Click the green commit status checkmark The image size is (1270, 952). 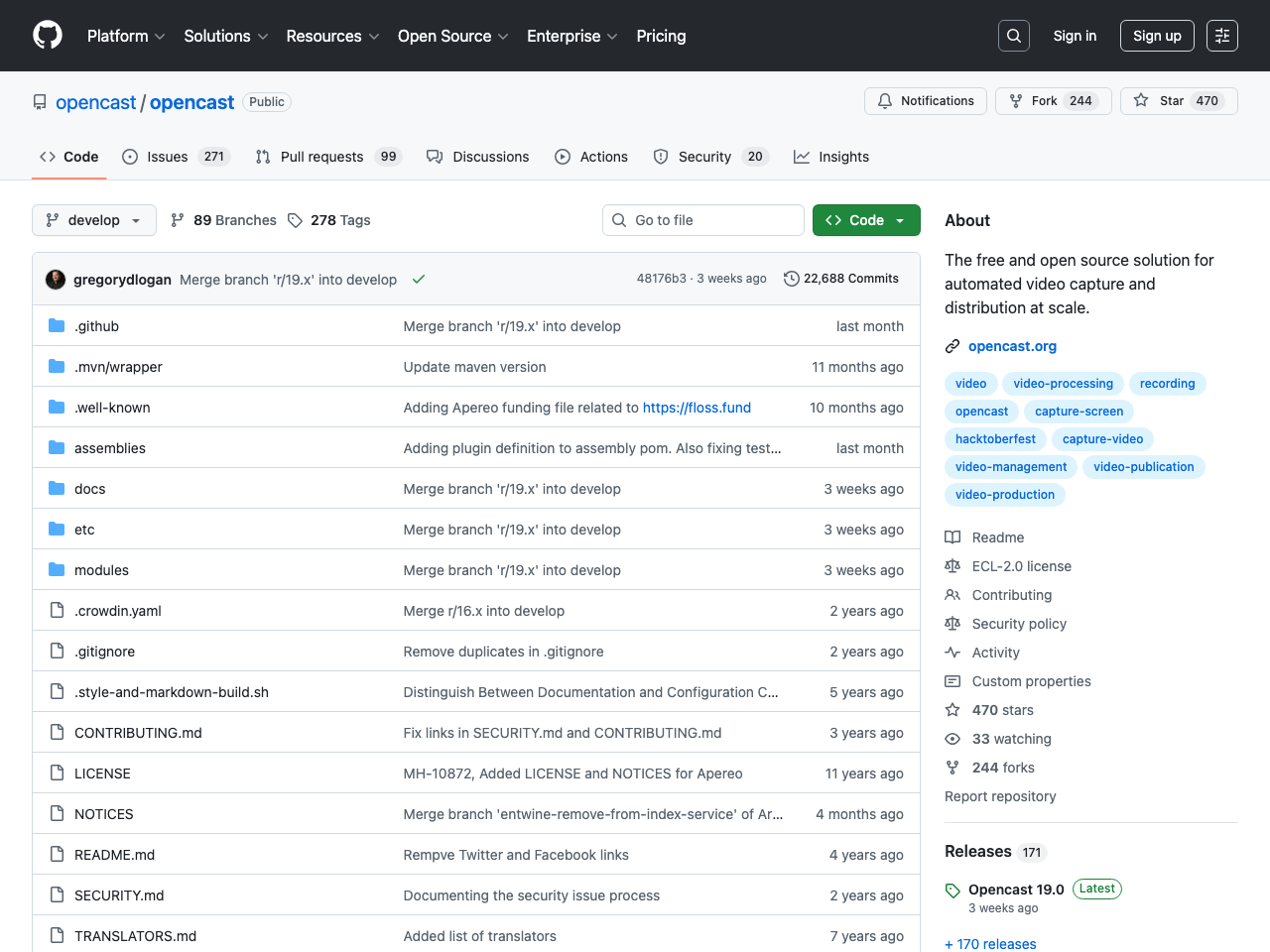tap(419, 280)
